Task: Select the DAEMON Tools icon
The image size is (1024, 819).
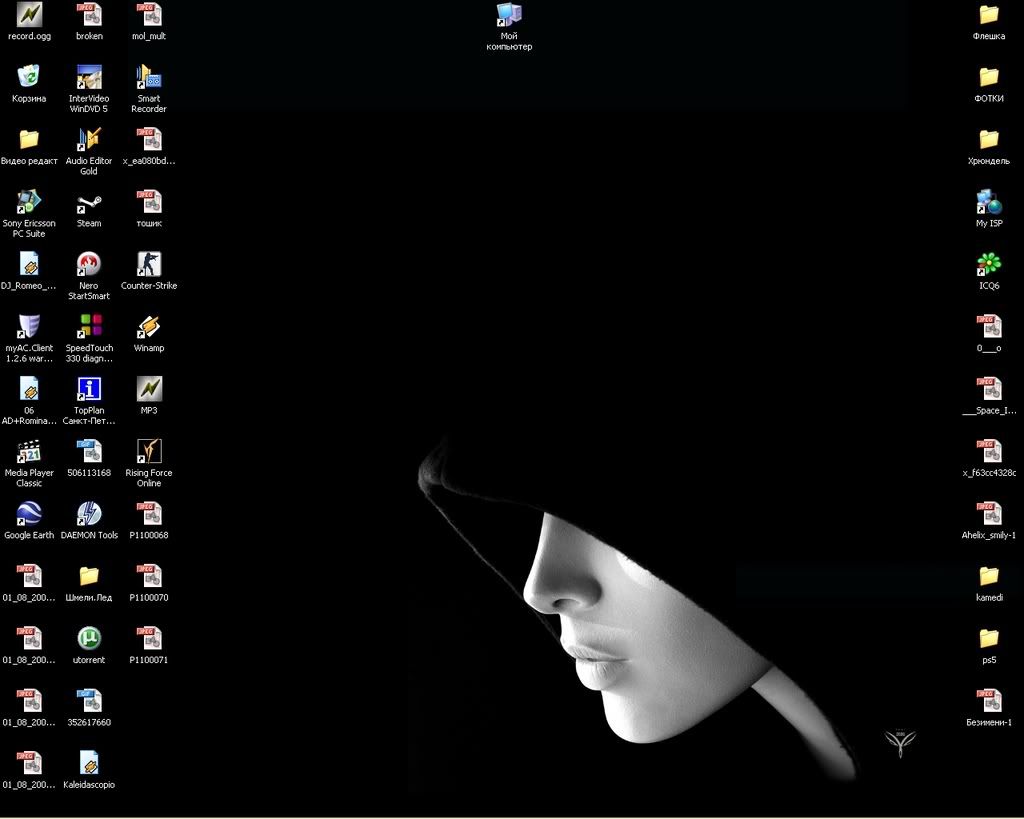Action: coord(89,514)
